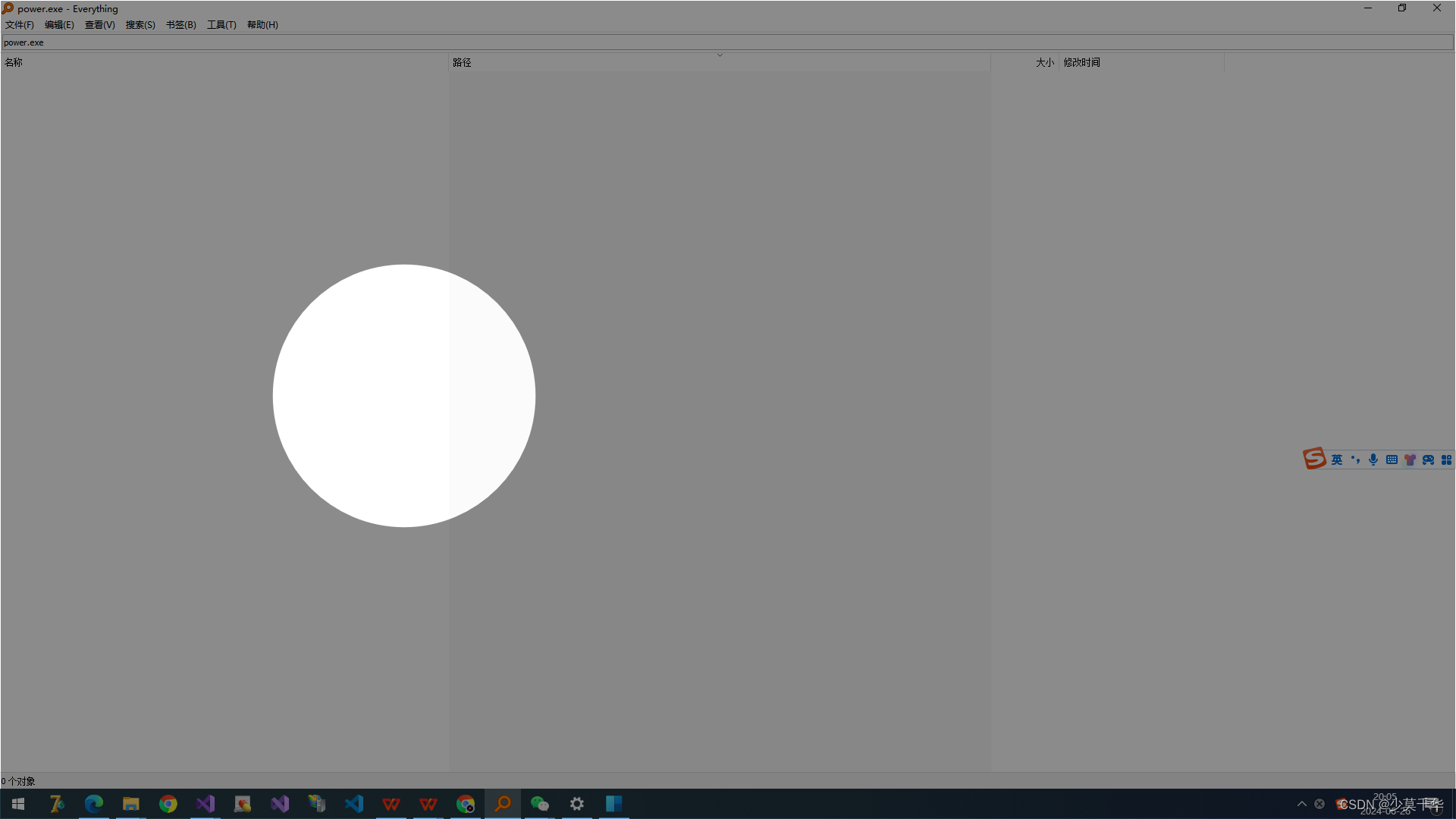
Task: Click the Sogou input method S logo
Action: [x=1314, y=459]
